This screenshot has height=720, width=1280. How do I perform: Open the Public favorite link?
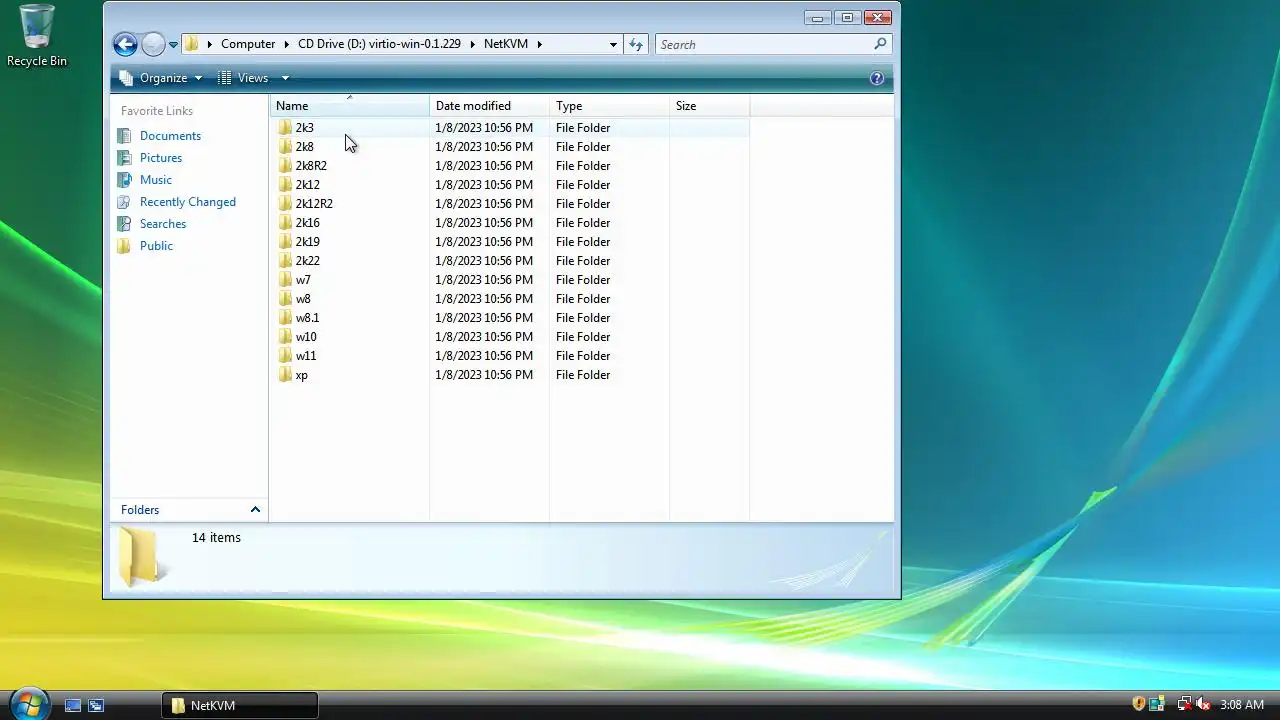point(156,246)
